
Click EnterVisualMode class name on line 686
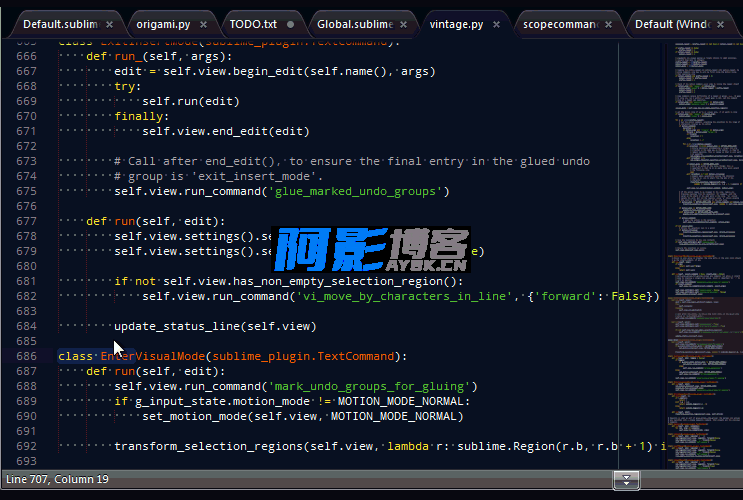pyautogui.click(x=153, y=356)
